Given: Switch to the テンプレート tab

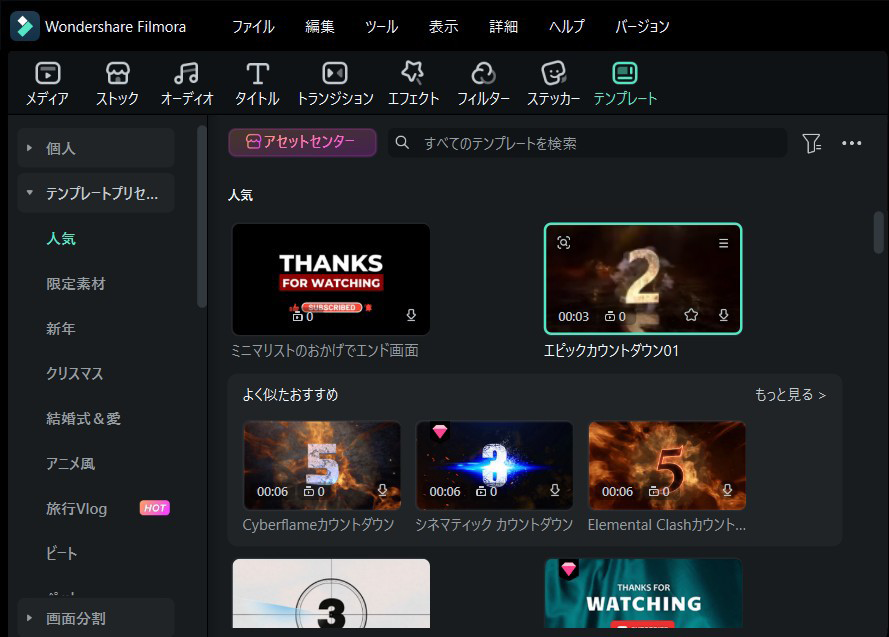Looking at the screenshot, I should coord(625,82).
